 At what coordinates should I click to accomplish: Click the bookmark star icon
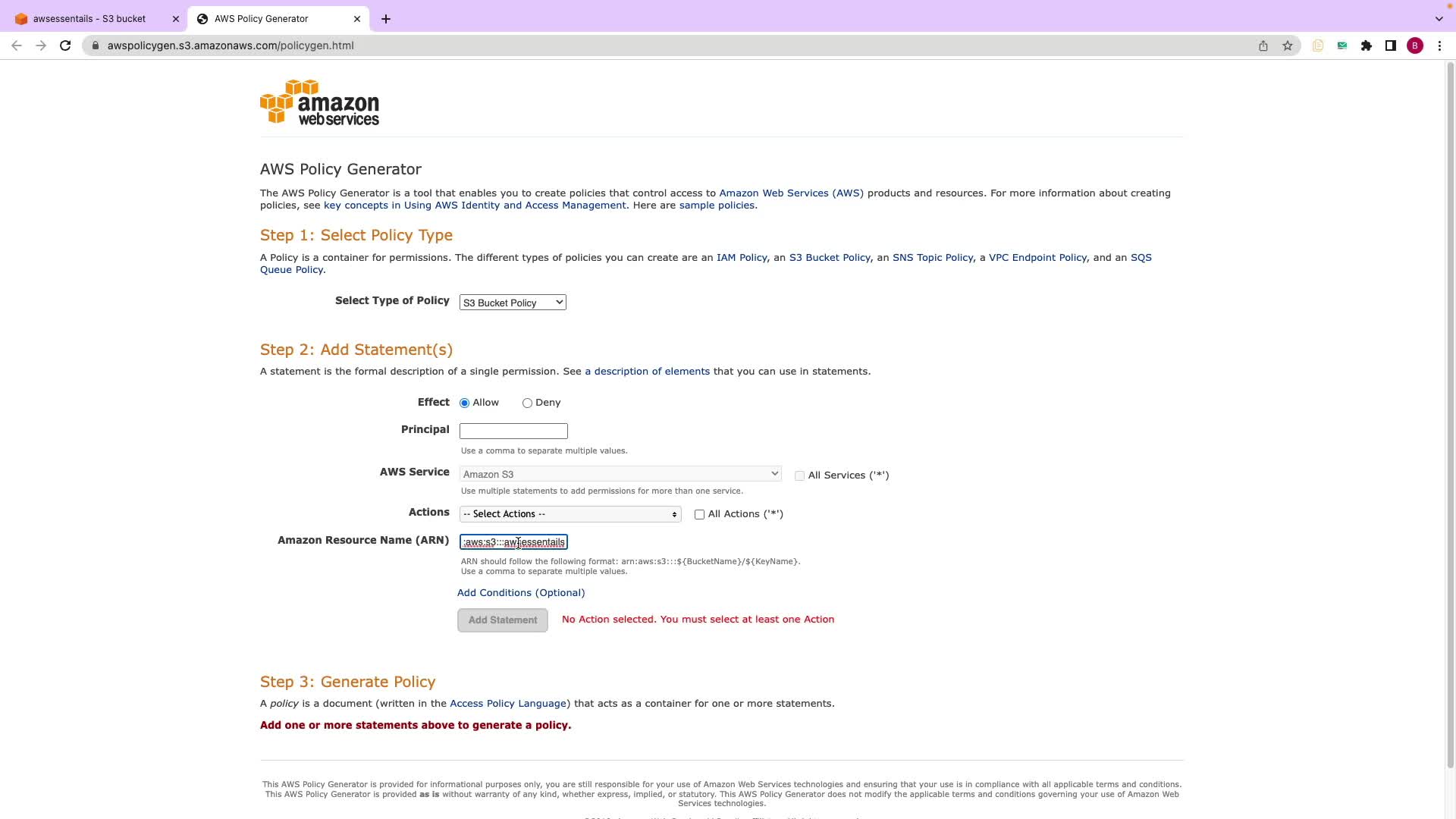[1288, 45]
